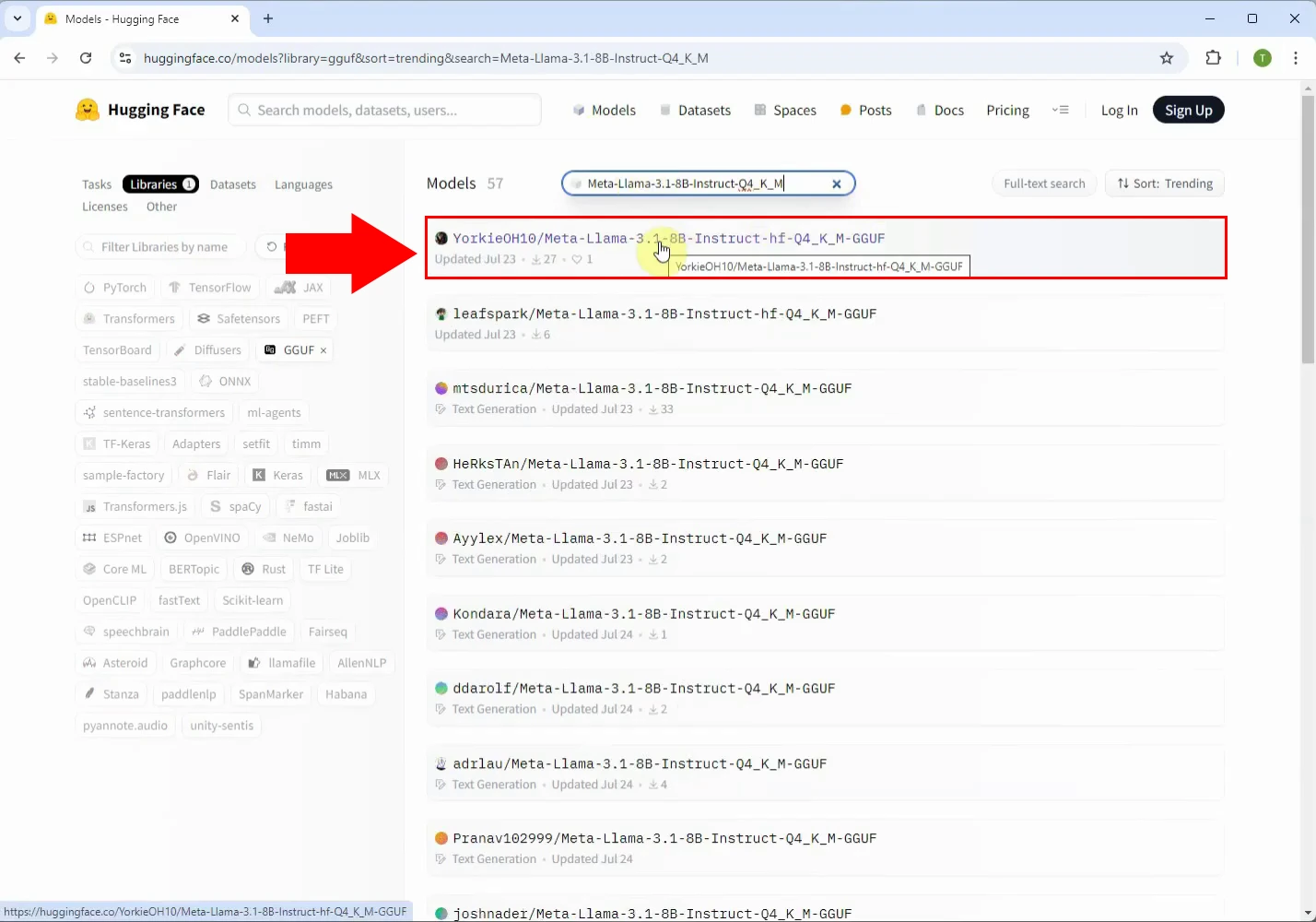Open the Datasets navigation link
1316x922 pixels.
point(695,110)
